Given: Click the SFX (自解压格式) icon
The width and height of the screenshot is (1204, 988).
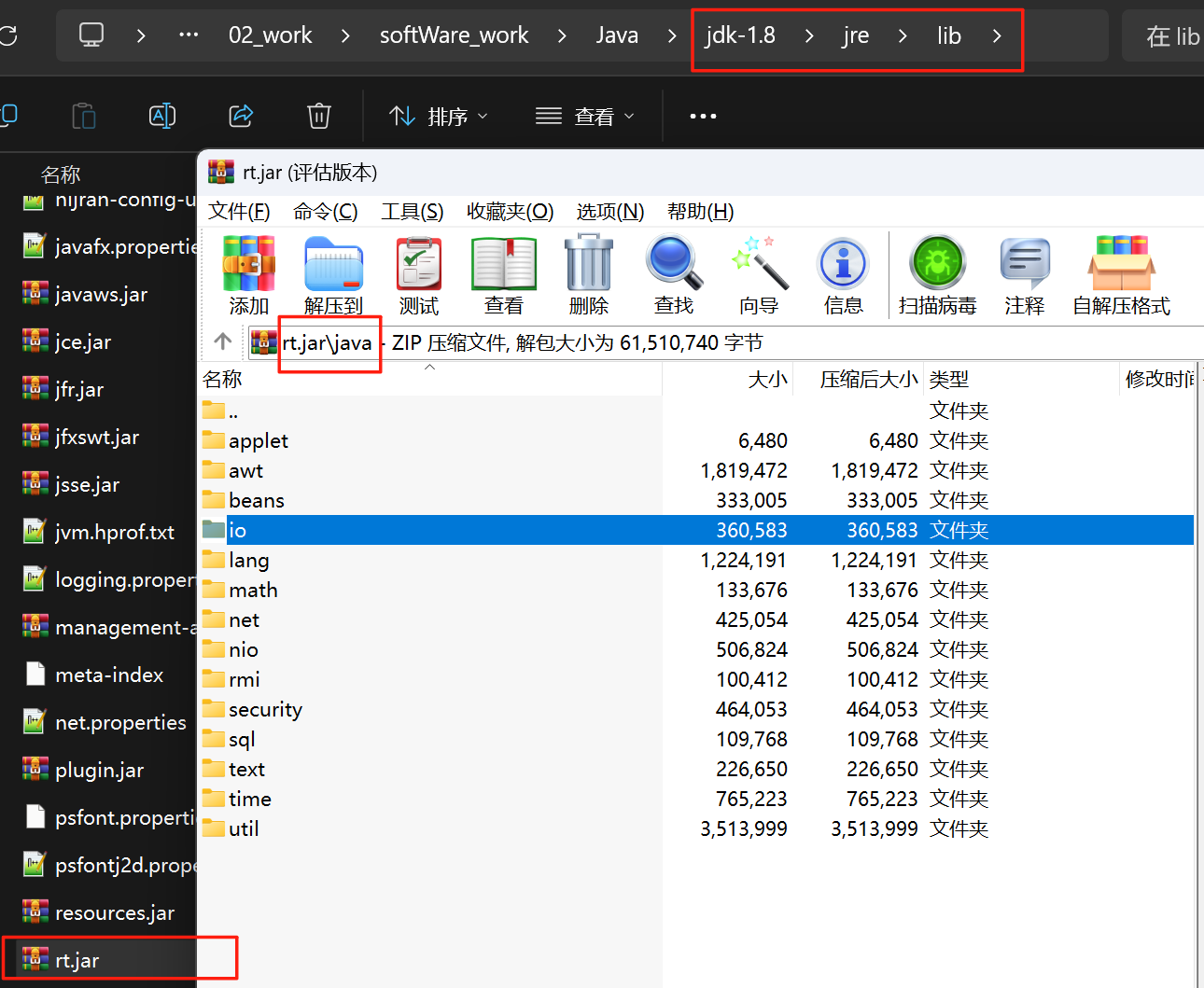Looking at the screenshot, I should [1121, 275].
